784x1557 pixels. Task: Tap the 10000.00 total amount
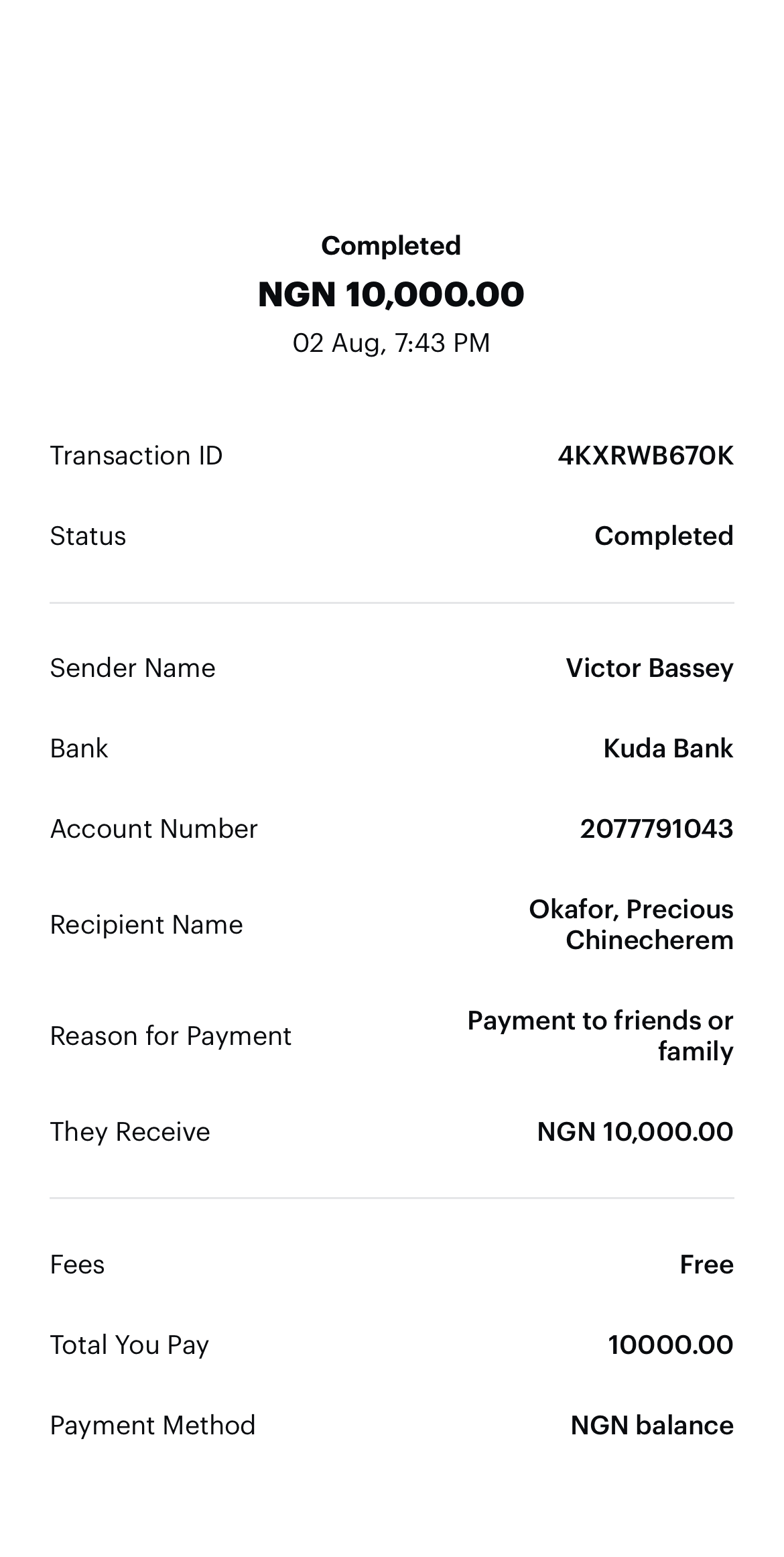[x=670, y=1345]
